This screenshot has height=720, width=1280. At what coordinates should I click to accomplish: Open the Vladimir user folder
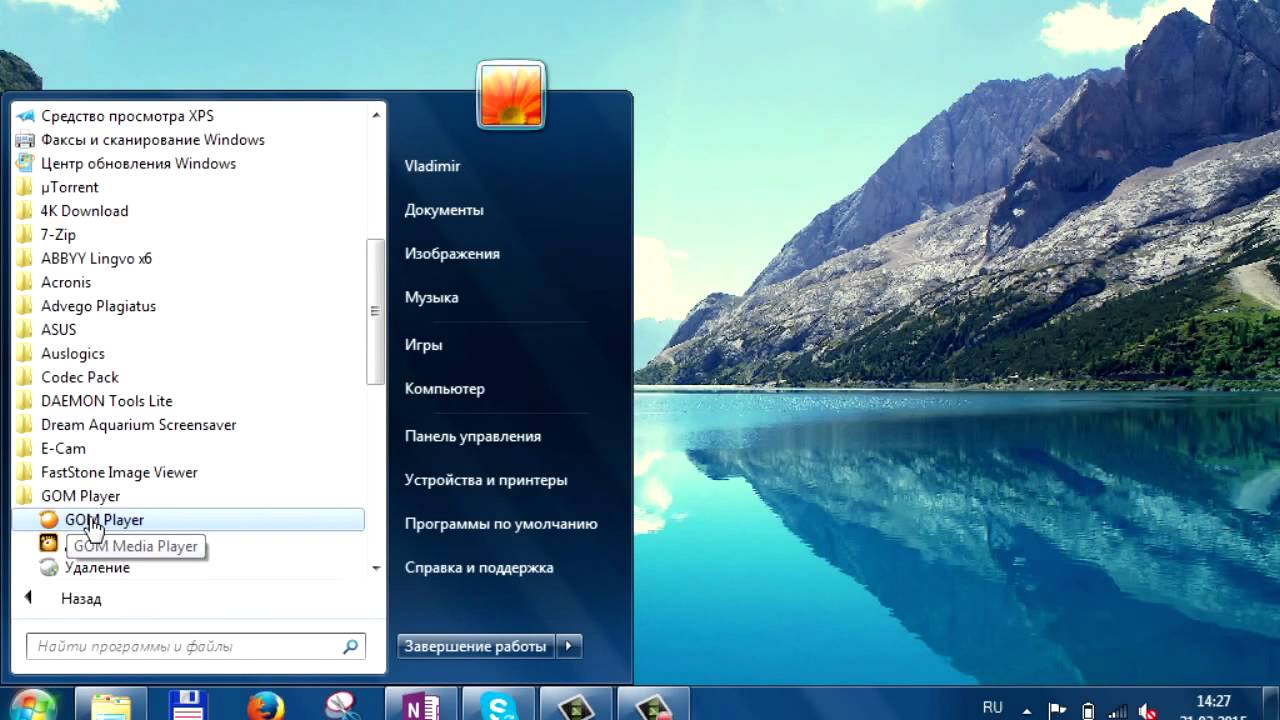pos(432,166)
